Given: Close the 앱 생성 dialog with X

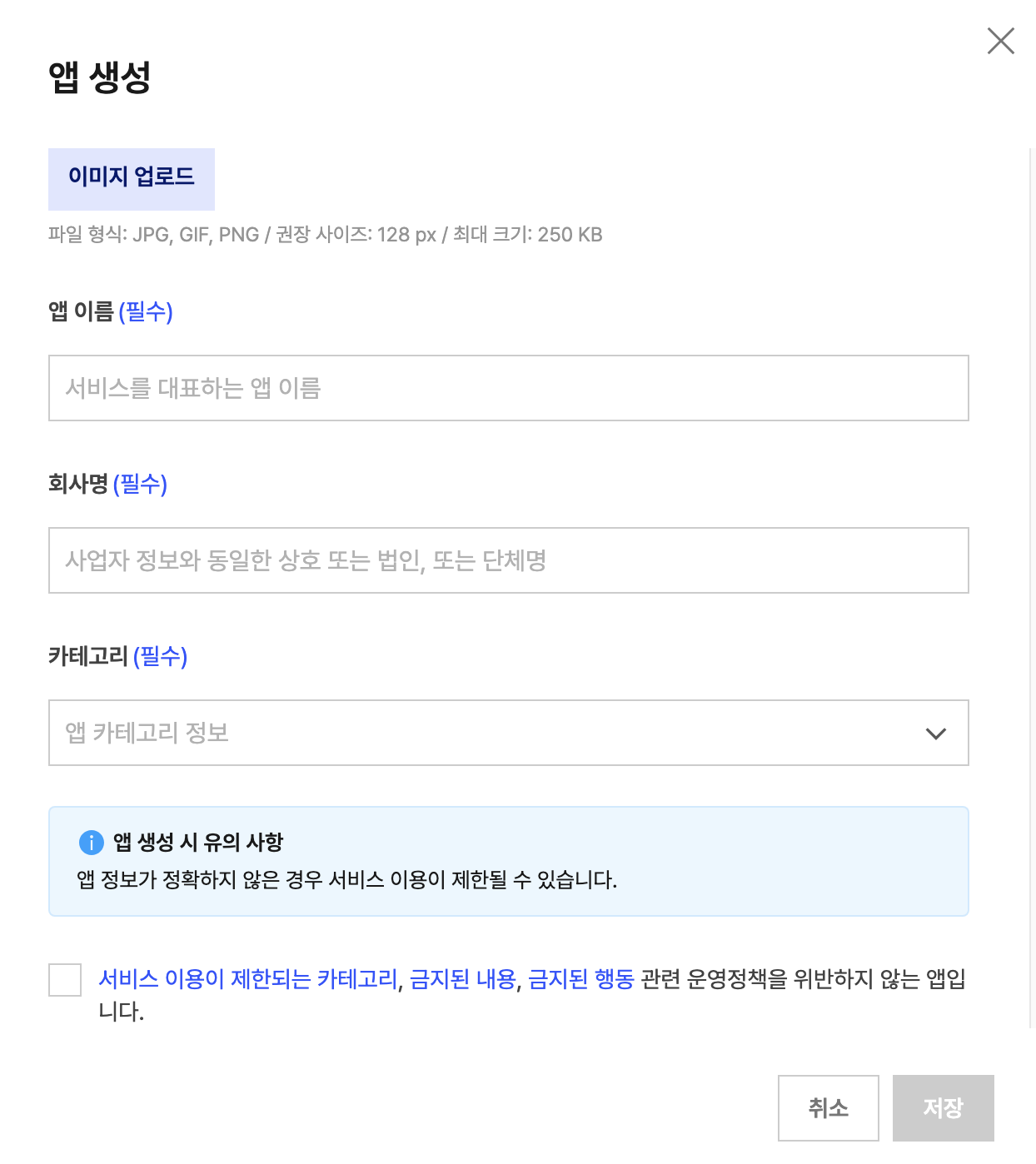Looking at the screenshot, I should coord(1000,41).
